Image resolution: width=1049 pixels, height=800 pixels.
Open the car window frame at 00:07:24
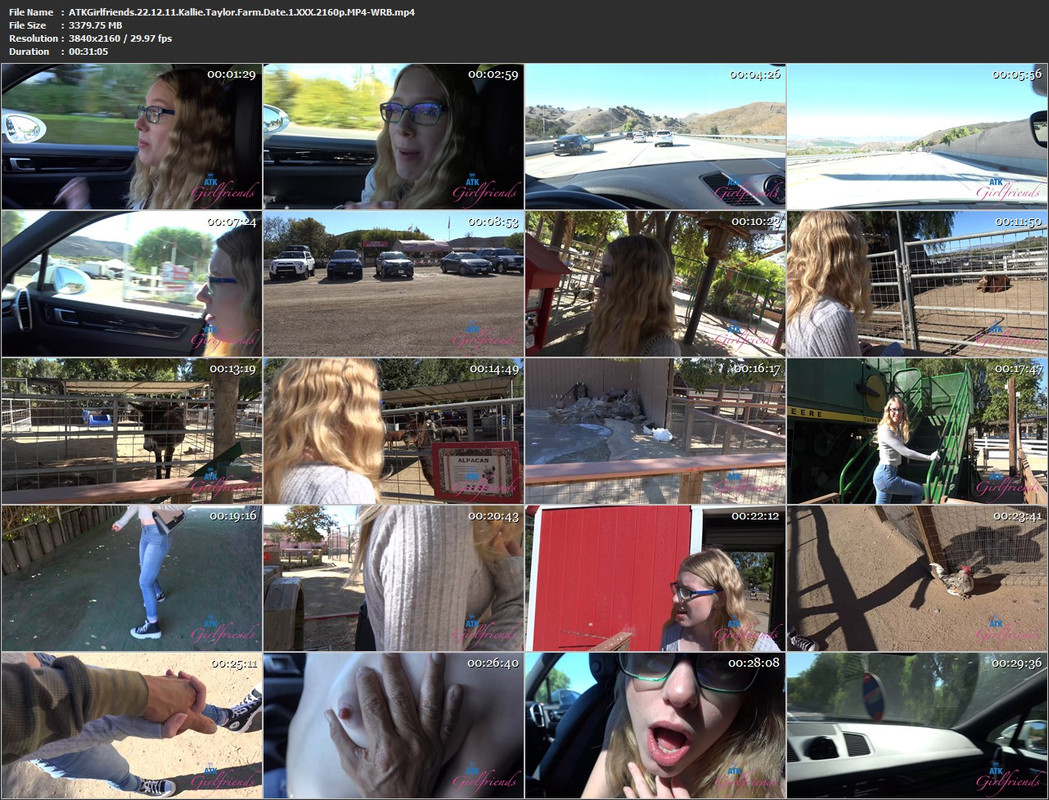click(132, 284)
